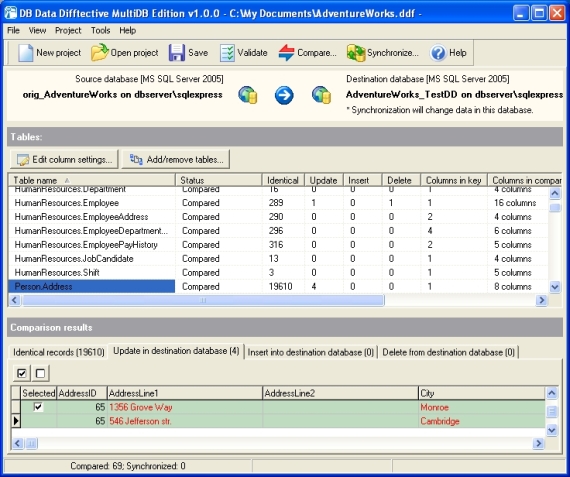Switch to Identical records (19610) tab

(x=59, y=352)
